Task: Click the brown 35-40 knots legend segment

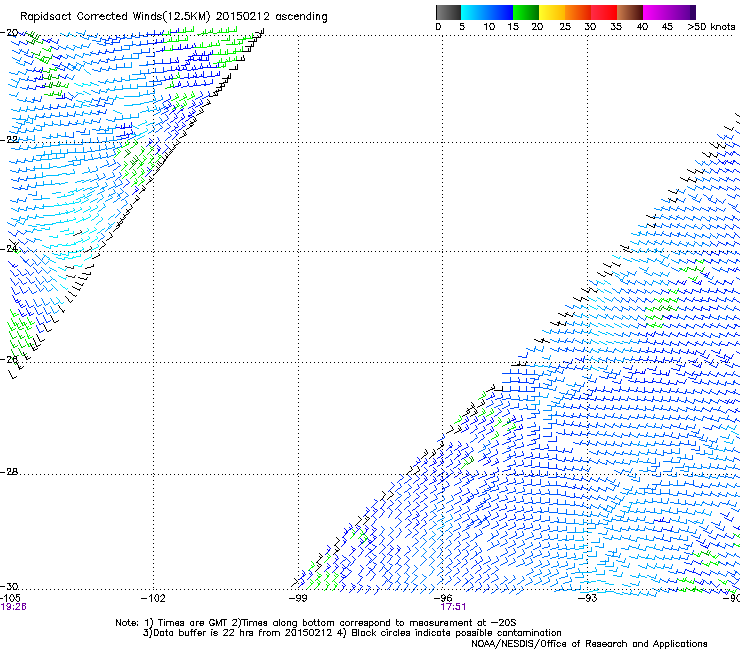Action: click(630, 12)
